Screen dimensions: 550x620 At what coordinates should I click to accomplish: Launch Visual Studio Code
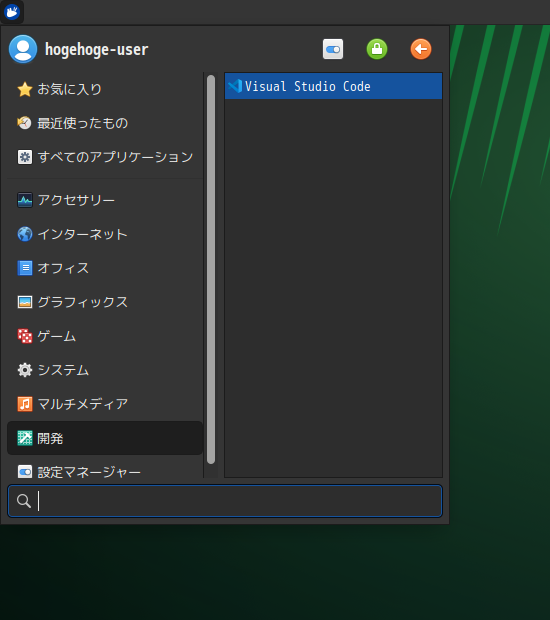333,86
